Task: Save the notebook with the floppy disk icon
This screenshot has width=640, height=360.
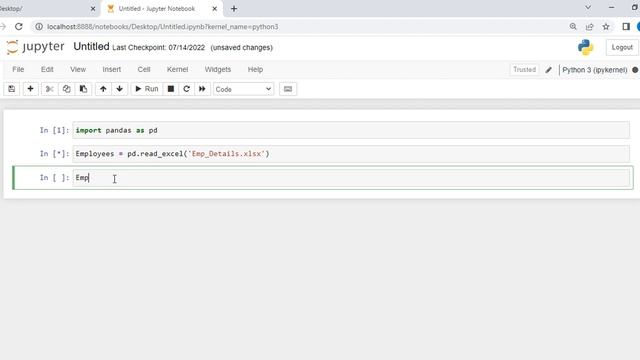Action: click(11, 89)
